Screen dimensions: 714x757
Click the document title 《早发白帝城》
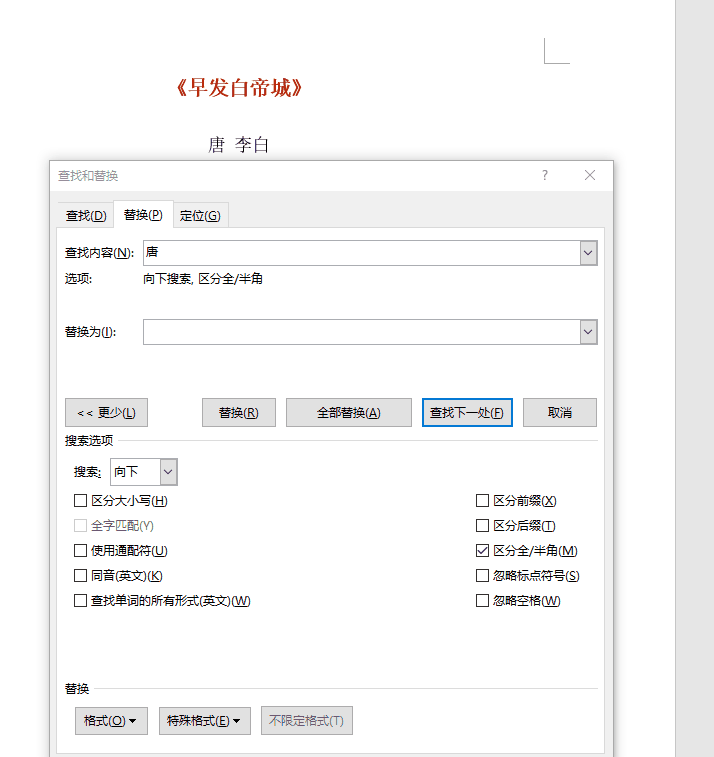click(239, 88)
